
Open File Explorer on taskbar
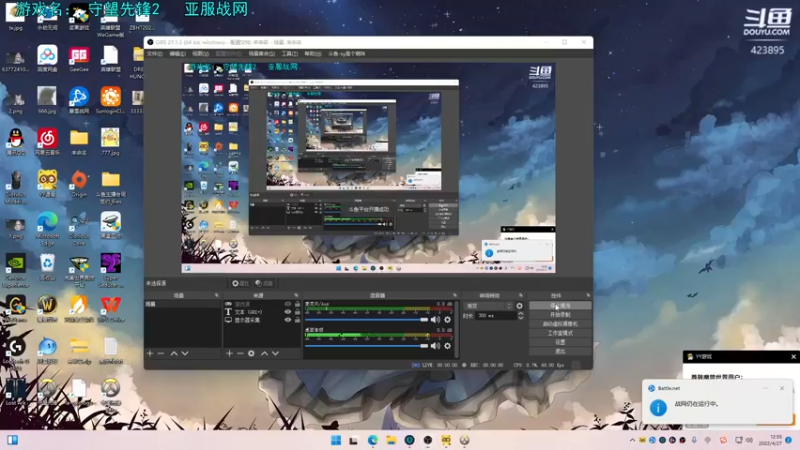[391, 440]
